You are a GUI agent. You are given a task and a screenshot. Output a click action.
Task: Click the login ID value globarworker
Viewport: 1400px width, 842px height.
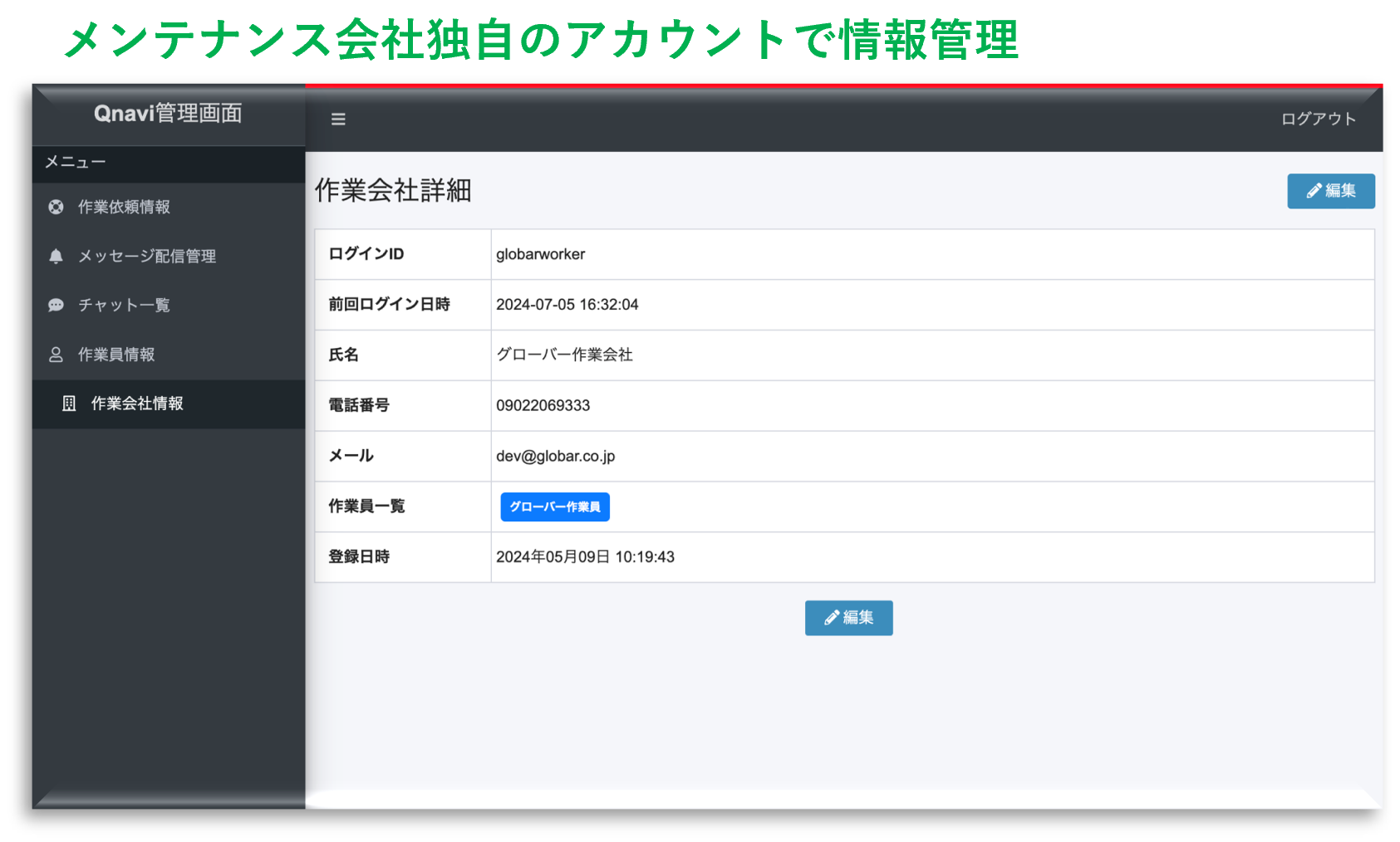click(540, 254)
